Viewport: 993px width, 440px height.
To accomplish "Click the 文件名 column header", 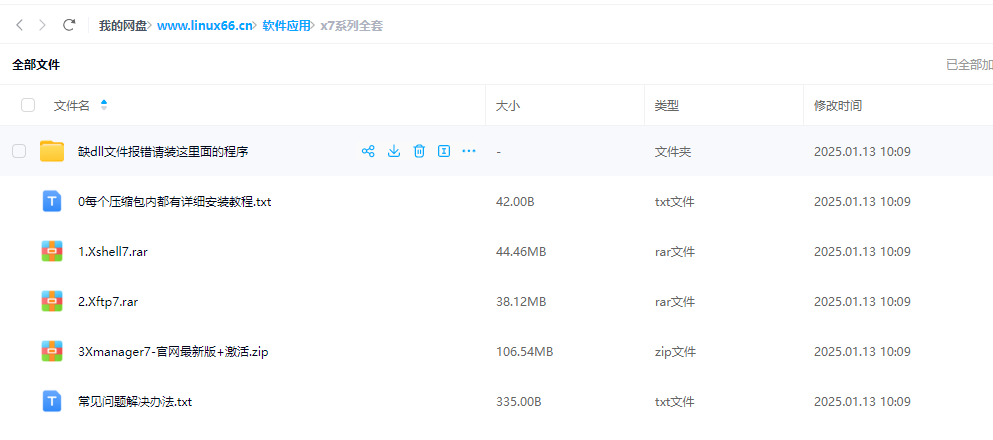I will click(x=72, y=106).
